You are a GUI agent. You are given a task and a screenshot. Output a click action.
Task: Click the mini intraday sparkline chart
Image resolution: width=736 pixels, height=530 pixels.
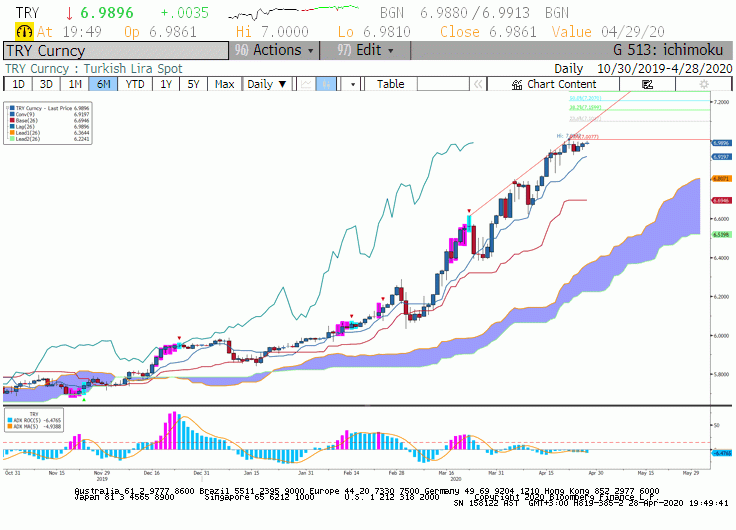pos(293,13)
